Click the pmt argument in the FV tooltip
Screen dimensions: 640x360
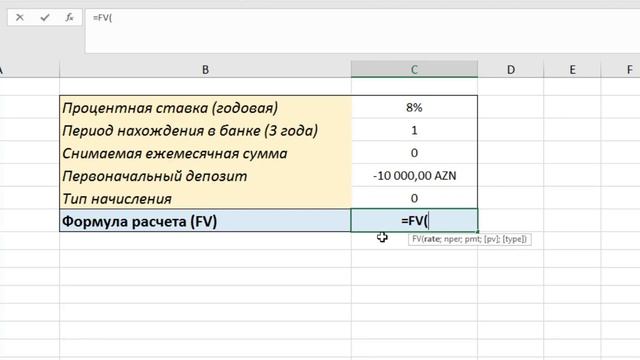472,239
